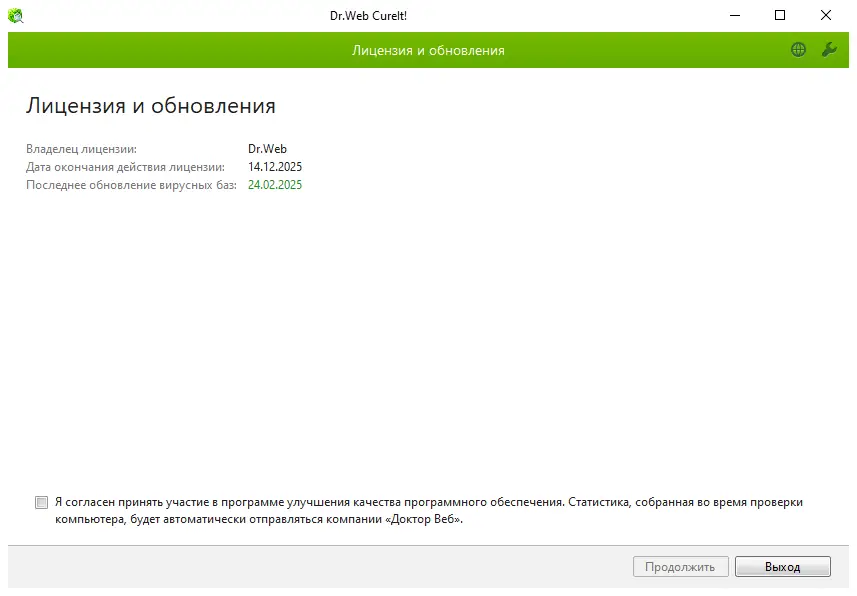Open the language globe icon
857x596 pixels.
(798, 50)
